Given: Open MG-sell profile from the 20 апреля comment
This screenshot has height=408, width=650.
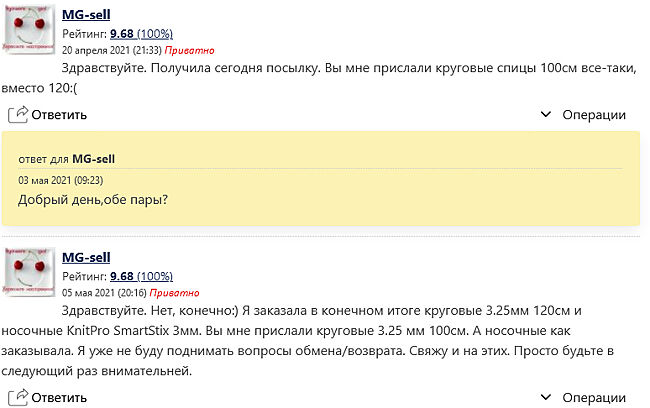Looking at the screenshot, I should point(86,14).
